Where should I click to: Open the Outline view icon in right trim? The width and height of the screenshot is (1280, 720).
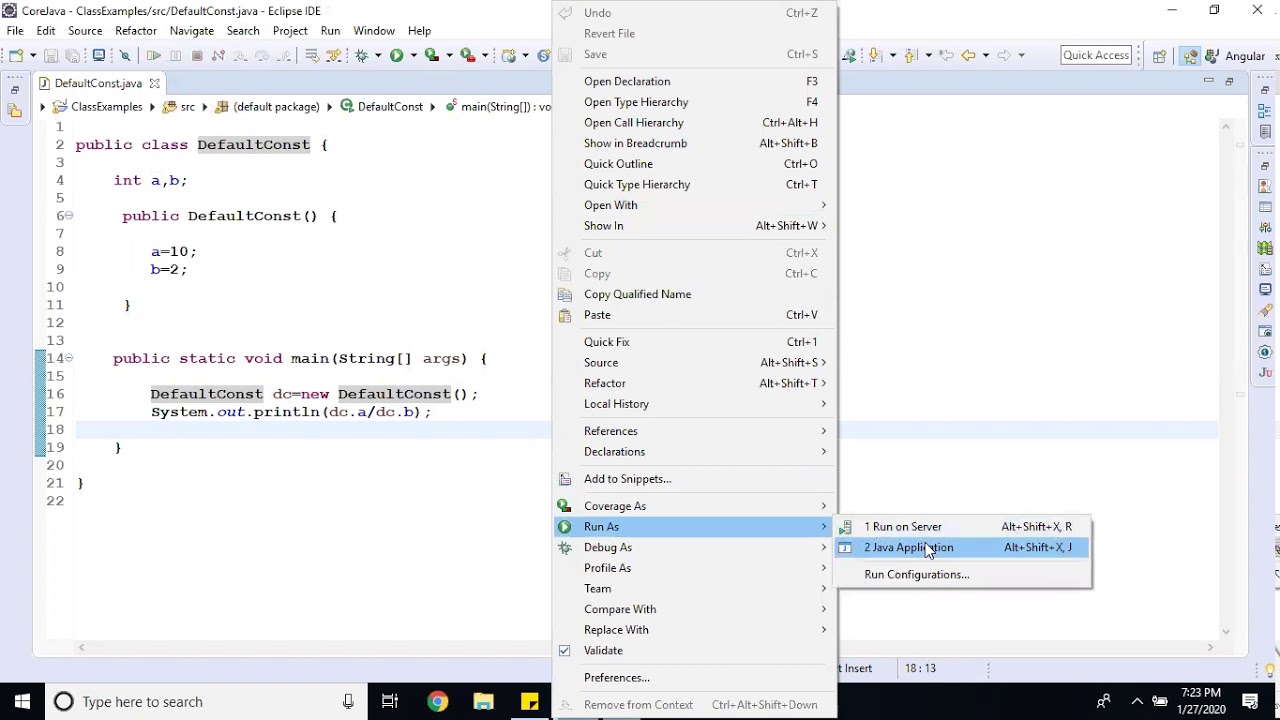pos(1264,110)
